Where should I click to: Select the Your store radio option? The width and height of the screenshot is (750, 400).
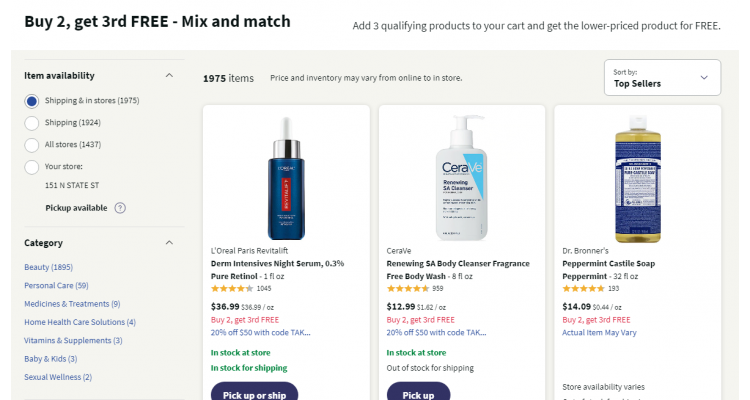(x=32, y=167)
